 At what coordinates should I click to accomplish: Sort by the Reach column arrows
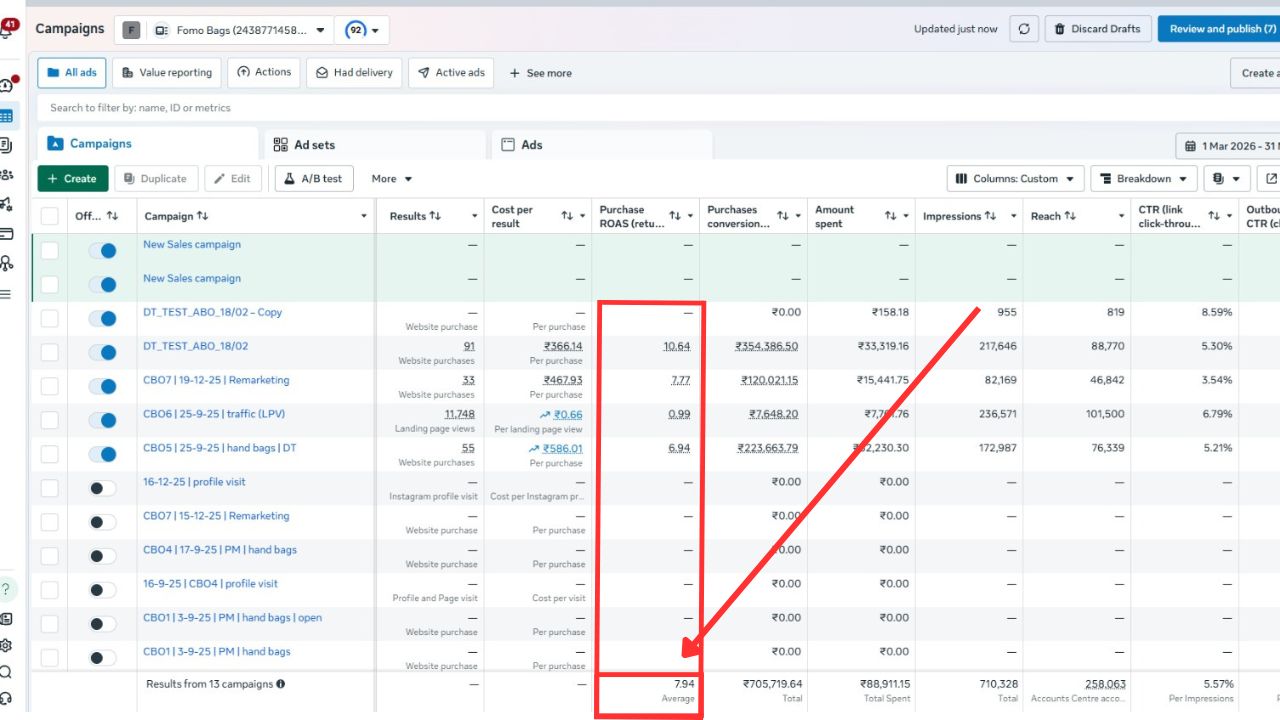pyautogui.click(x=1070, y=216)
